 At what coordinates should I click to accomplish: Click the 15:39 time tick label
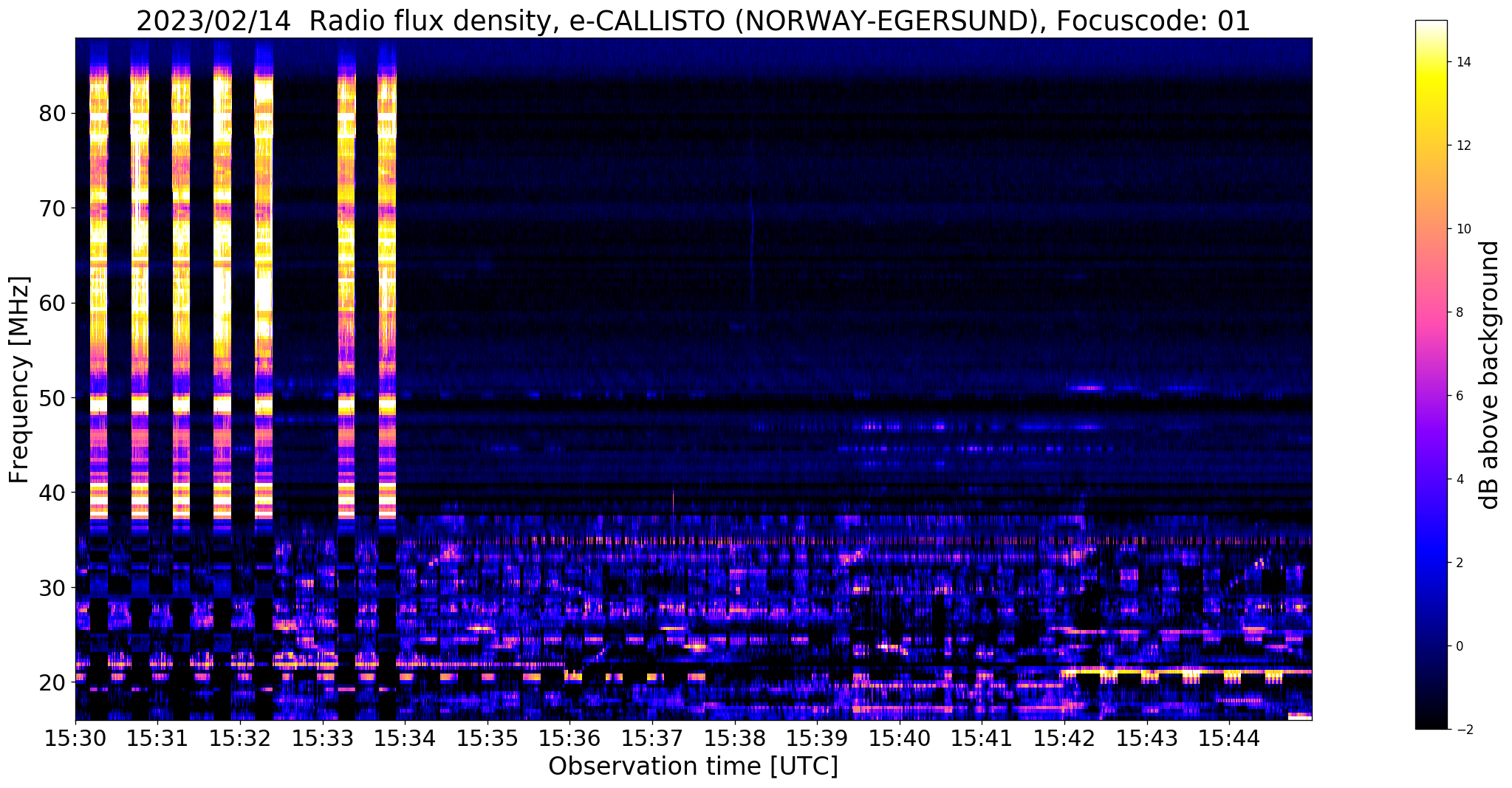pos(817,738)
